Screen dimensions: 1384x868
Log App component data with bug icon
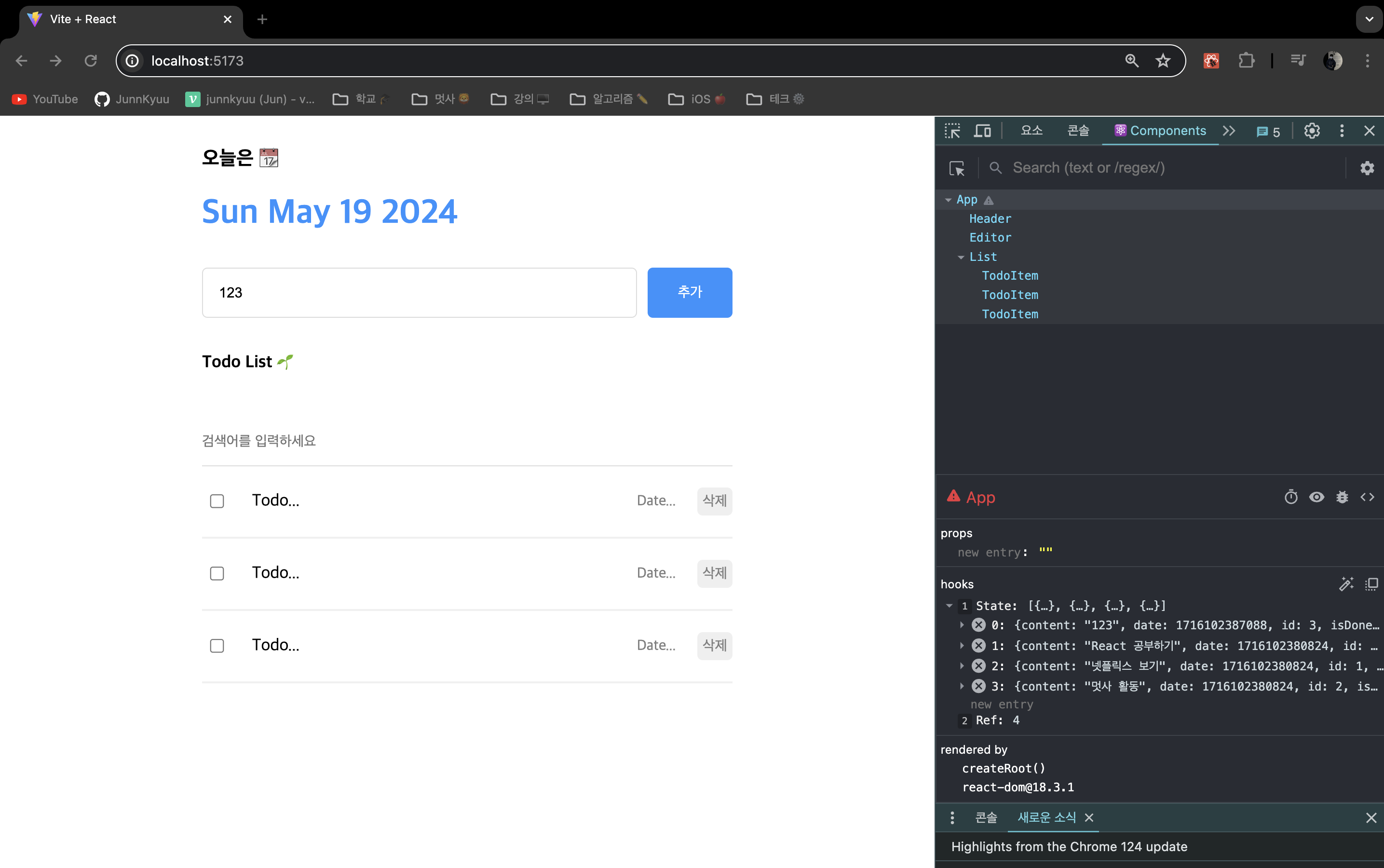click(1342, 497)
